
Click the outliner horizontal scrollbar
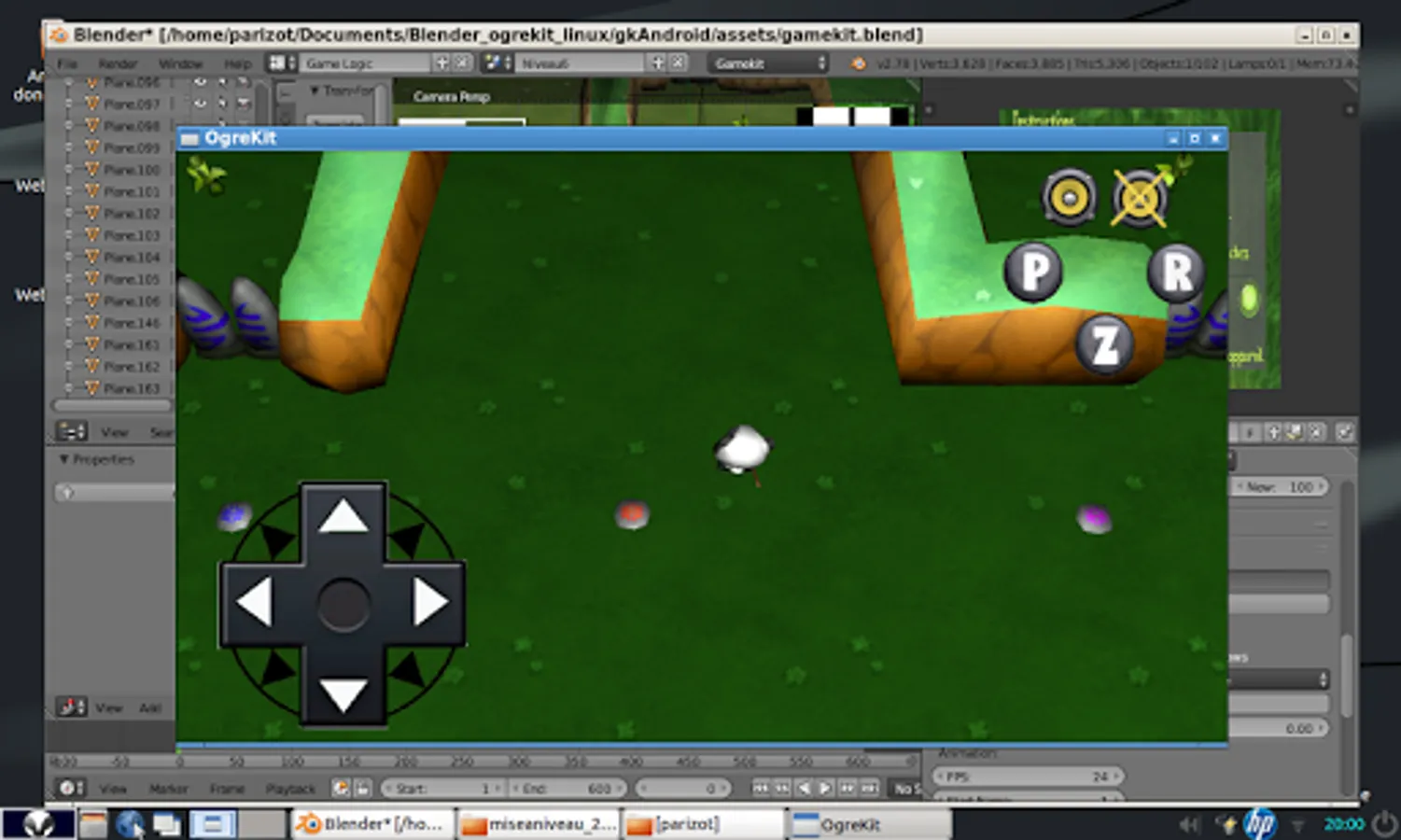pos(113,406)
